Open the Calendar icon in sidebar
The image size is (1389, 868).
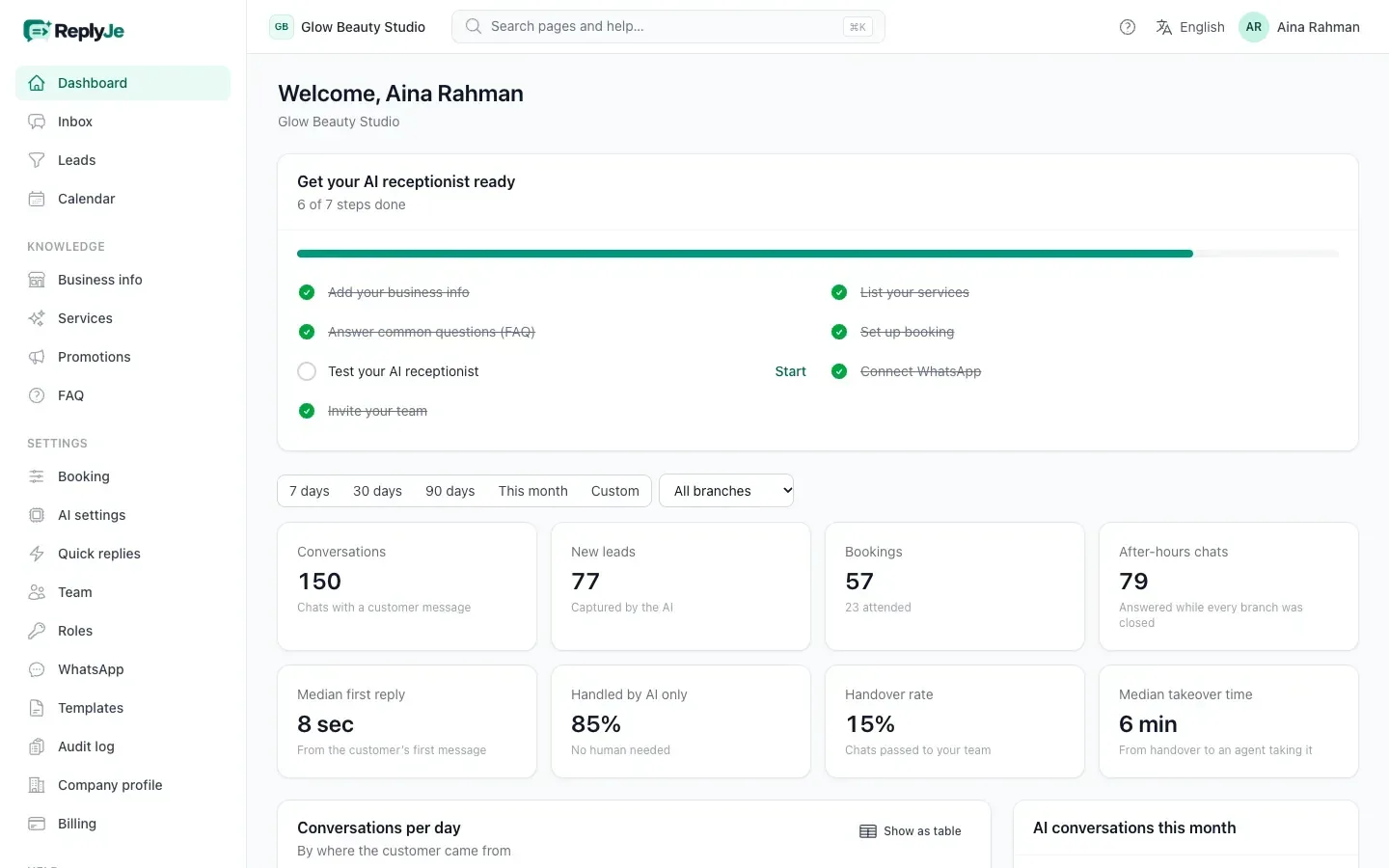pyautogui.click(x=37, y=199)
